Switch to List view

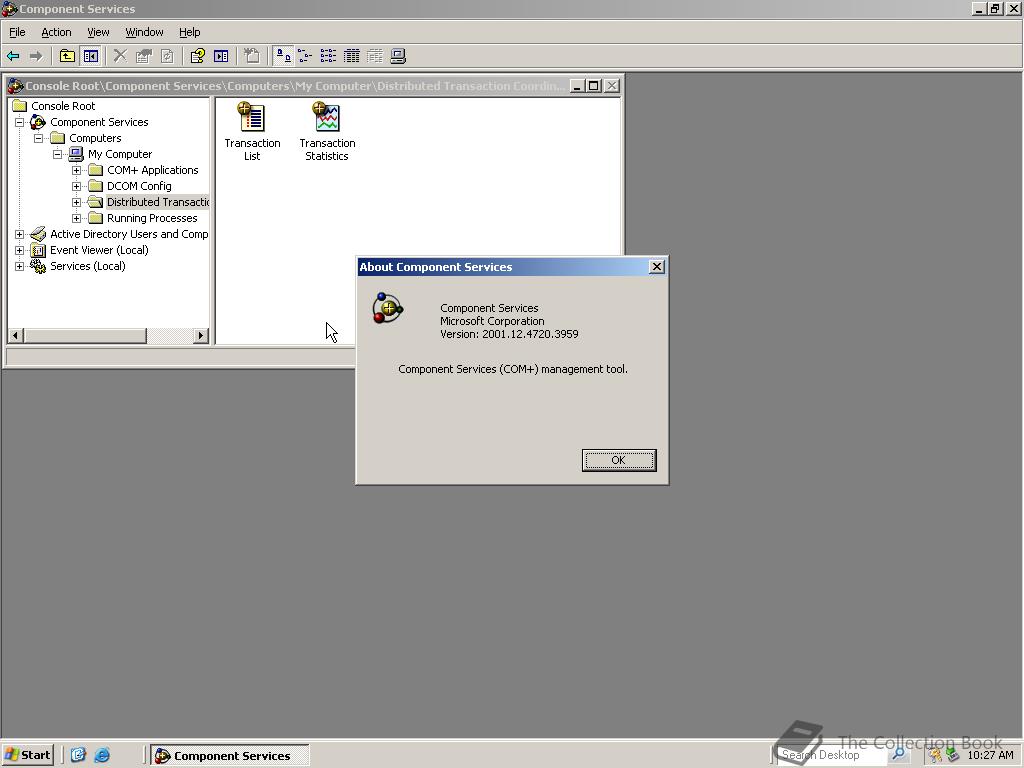coord(328,56)
